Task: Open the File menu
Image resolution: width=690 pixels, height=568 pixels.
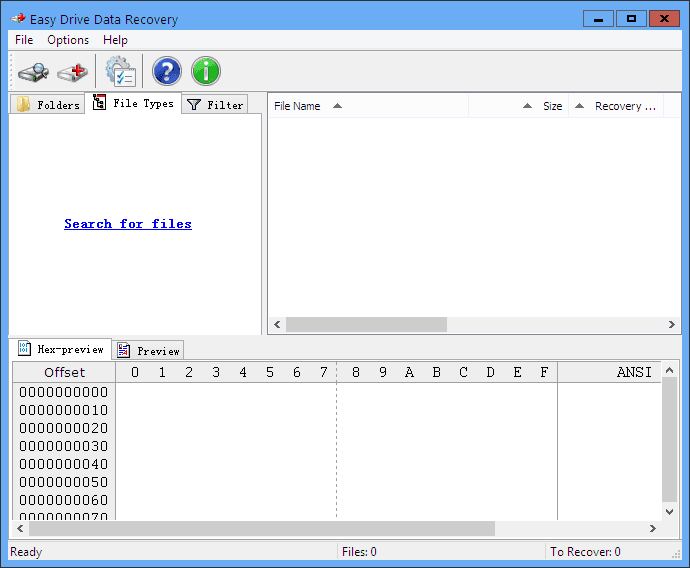Action: [x=24, y=40]
